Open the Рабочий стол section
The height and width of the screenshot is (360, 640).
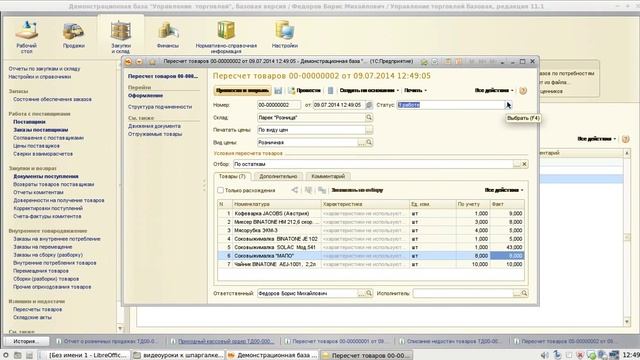pyautogui.click(x=27, y=37)
